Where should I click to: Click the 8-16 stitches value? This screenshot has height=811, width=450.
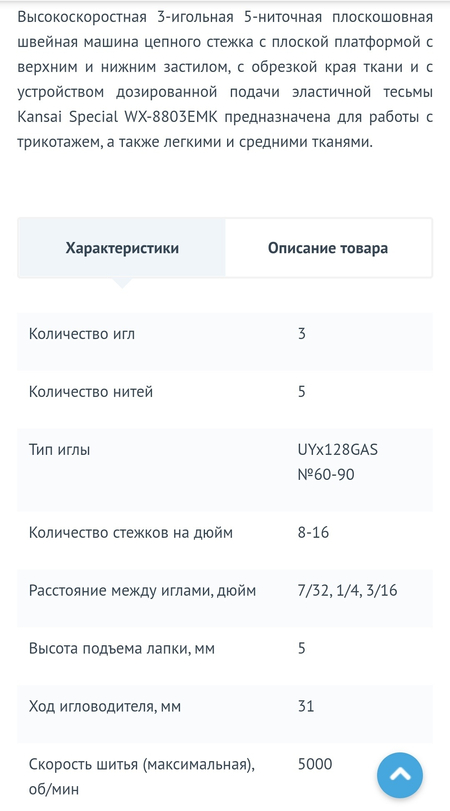pos(313,532)
